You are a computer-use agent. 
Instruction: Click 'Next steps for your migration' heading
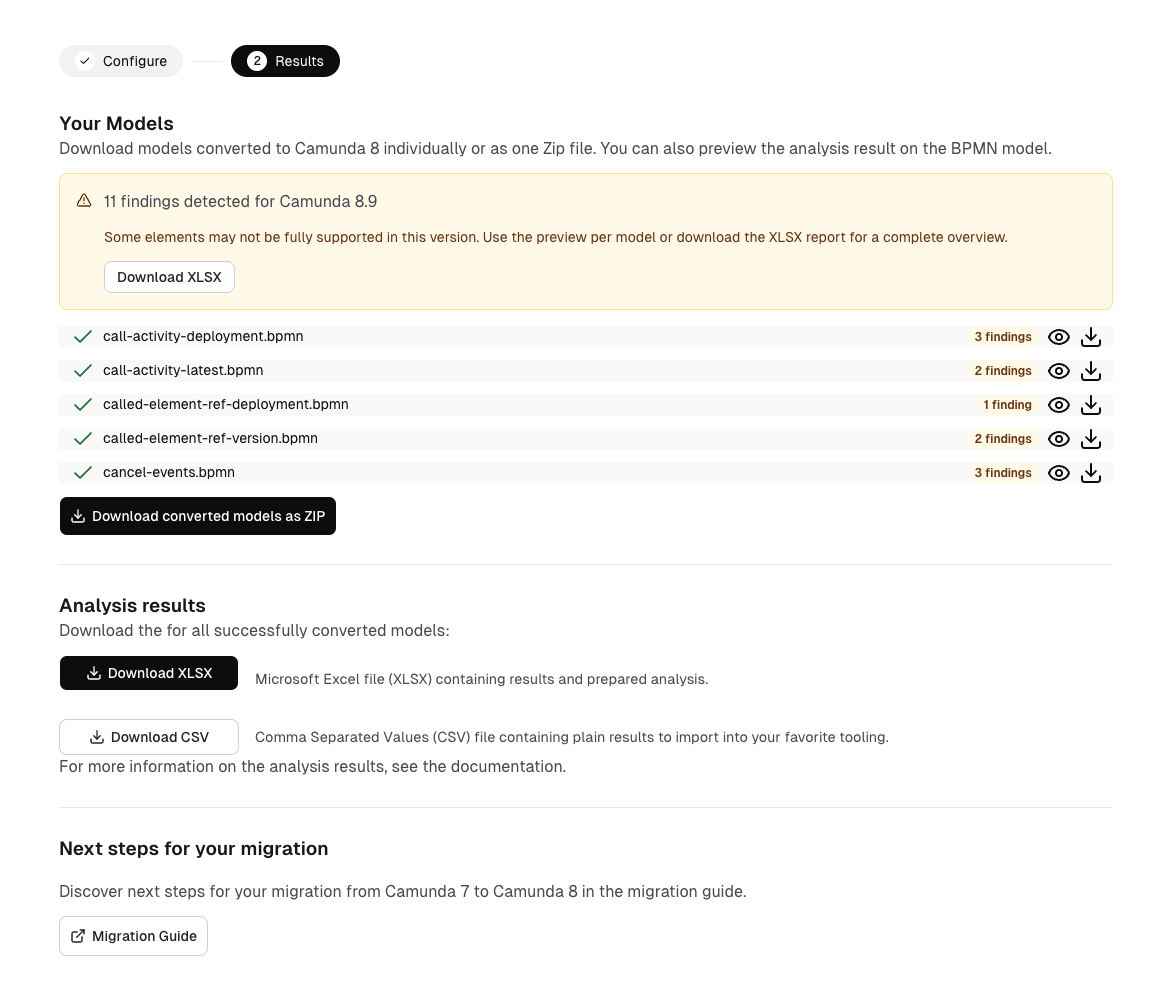(194, 849)
